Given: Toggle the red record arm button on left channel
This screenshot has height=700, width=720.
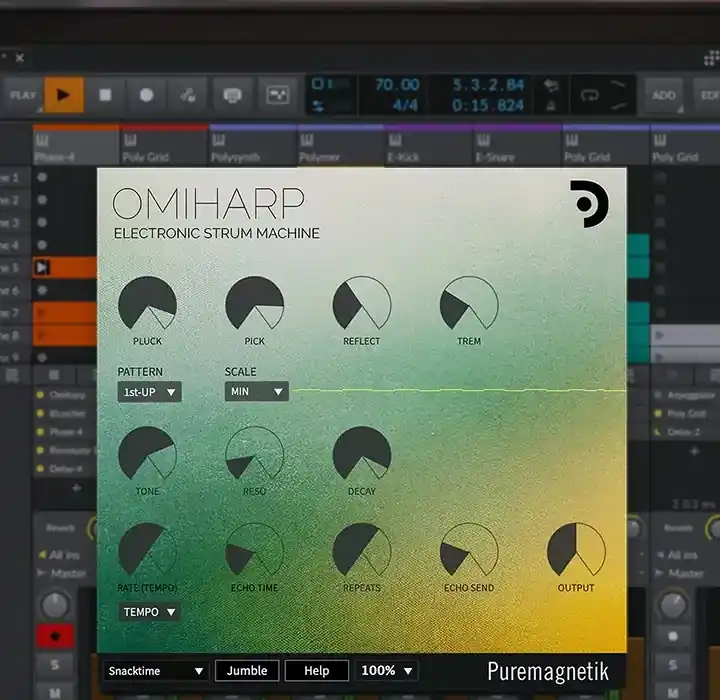Looking at the screenshot, I should [55, 637].
